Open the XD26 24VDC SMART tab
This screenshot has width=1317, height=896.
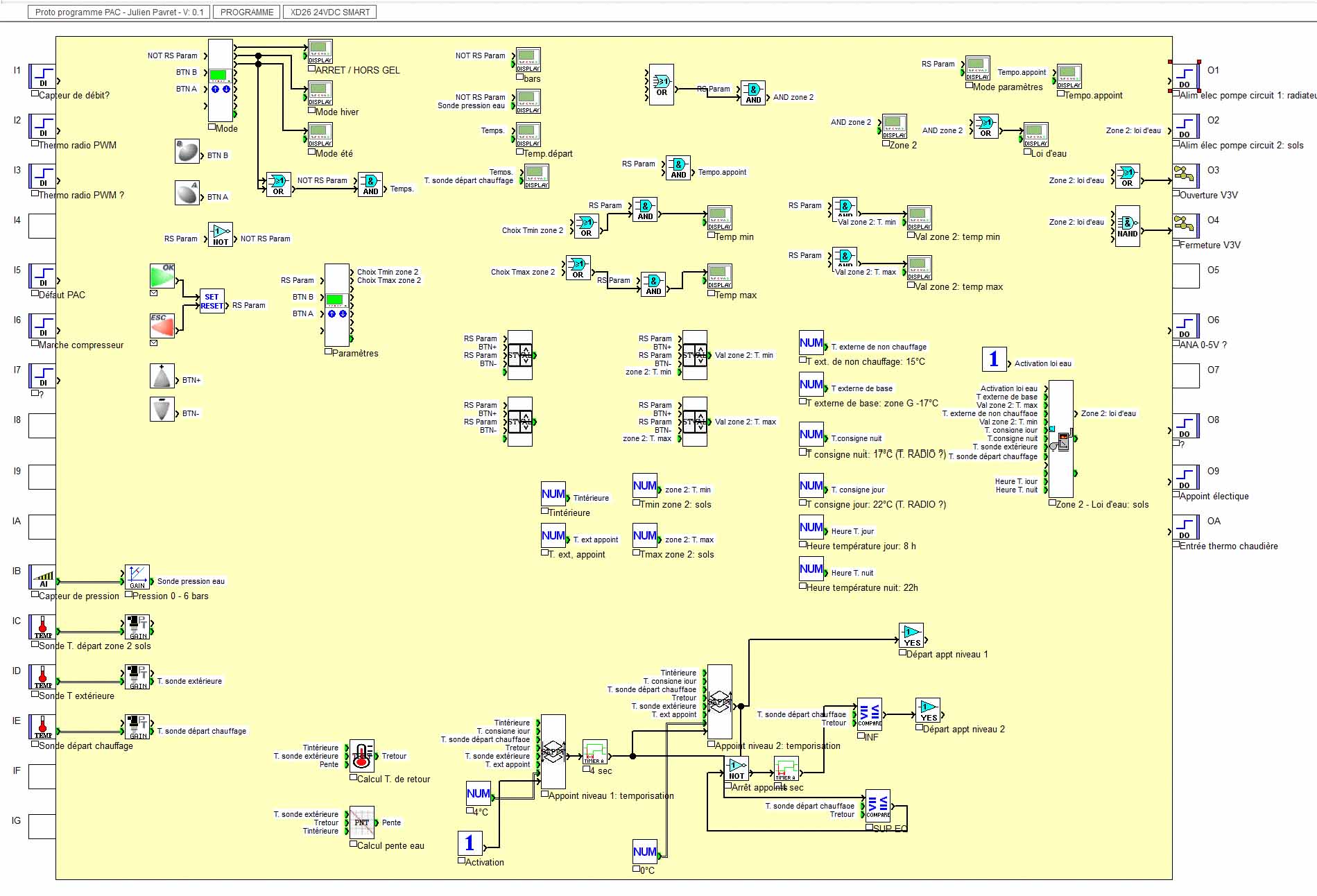(x=329, y=12)
